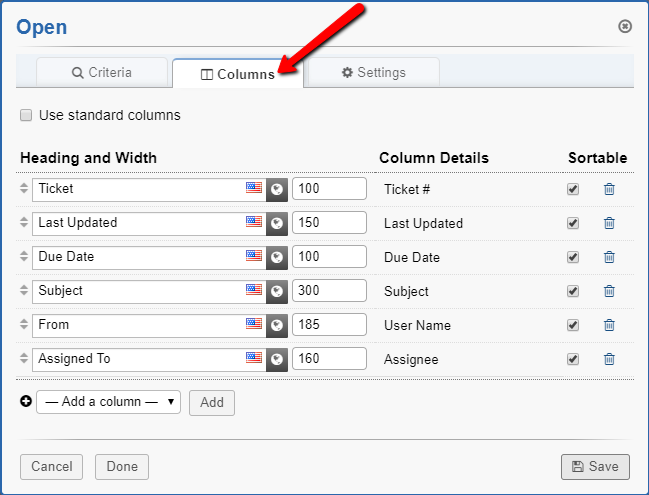The image size is (649, 495).
Task: Click the Save button
Action: [595, 466]
